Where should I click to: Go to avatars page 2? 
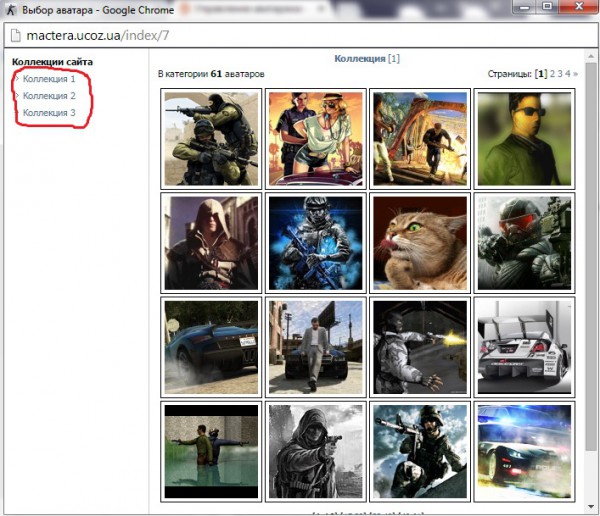pos(553,73)
